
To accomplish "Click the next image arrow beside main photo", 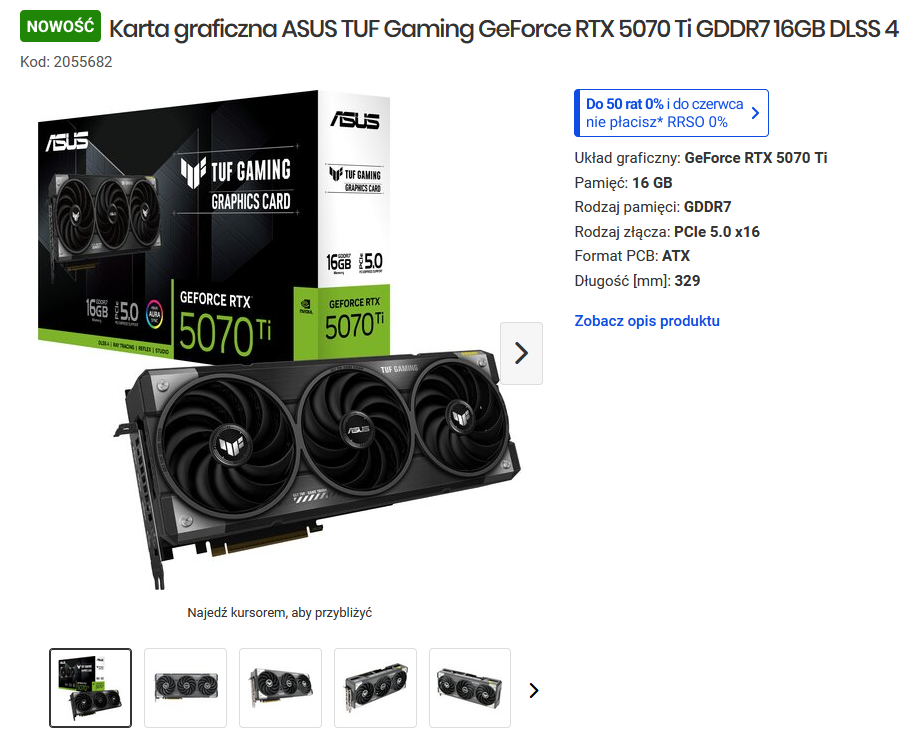I will [521, 353].
